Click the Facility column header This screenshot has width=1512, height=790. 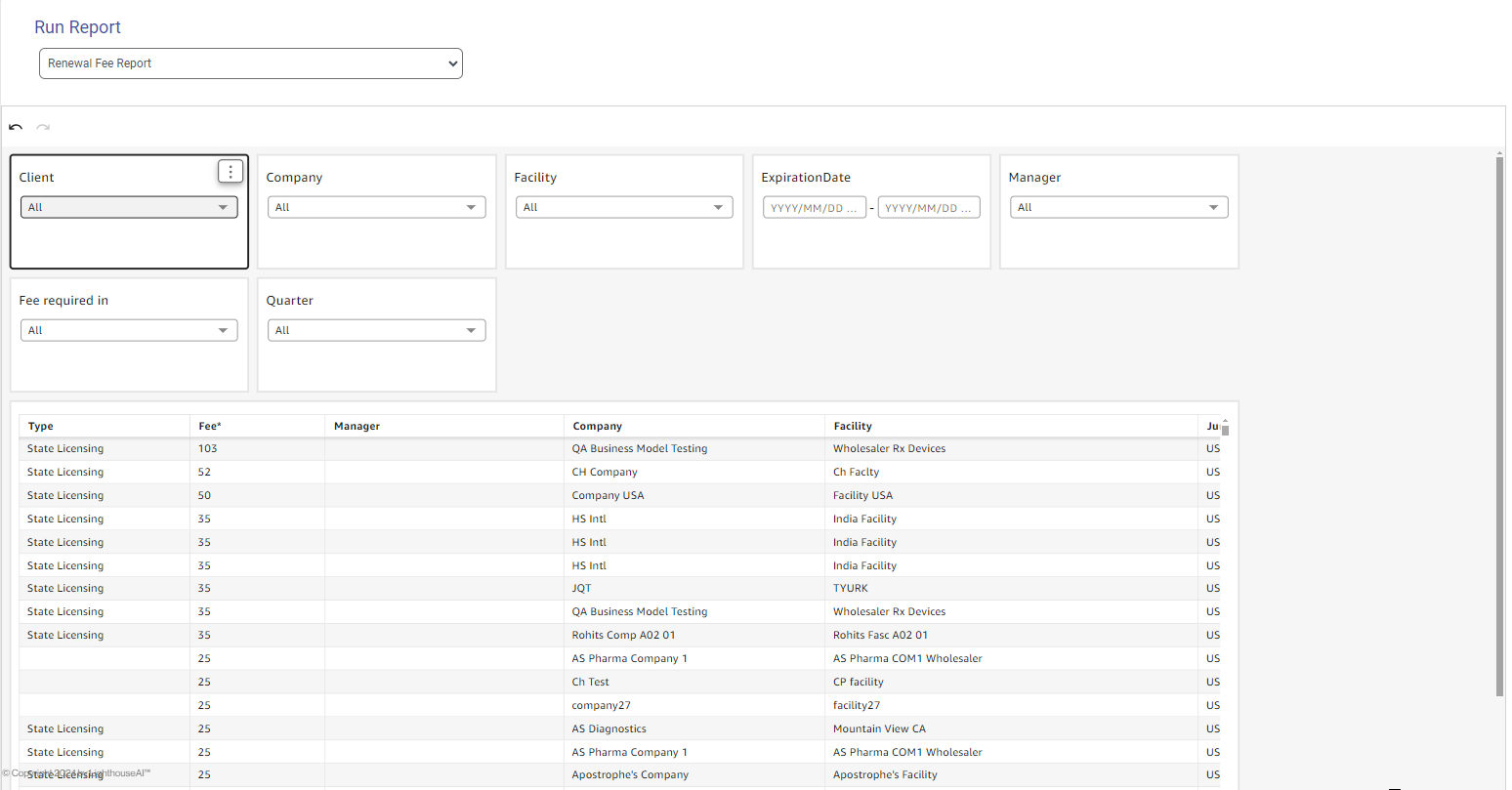853,426
